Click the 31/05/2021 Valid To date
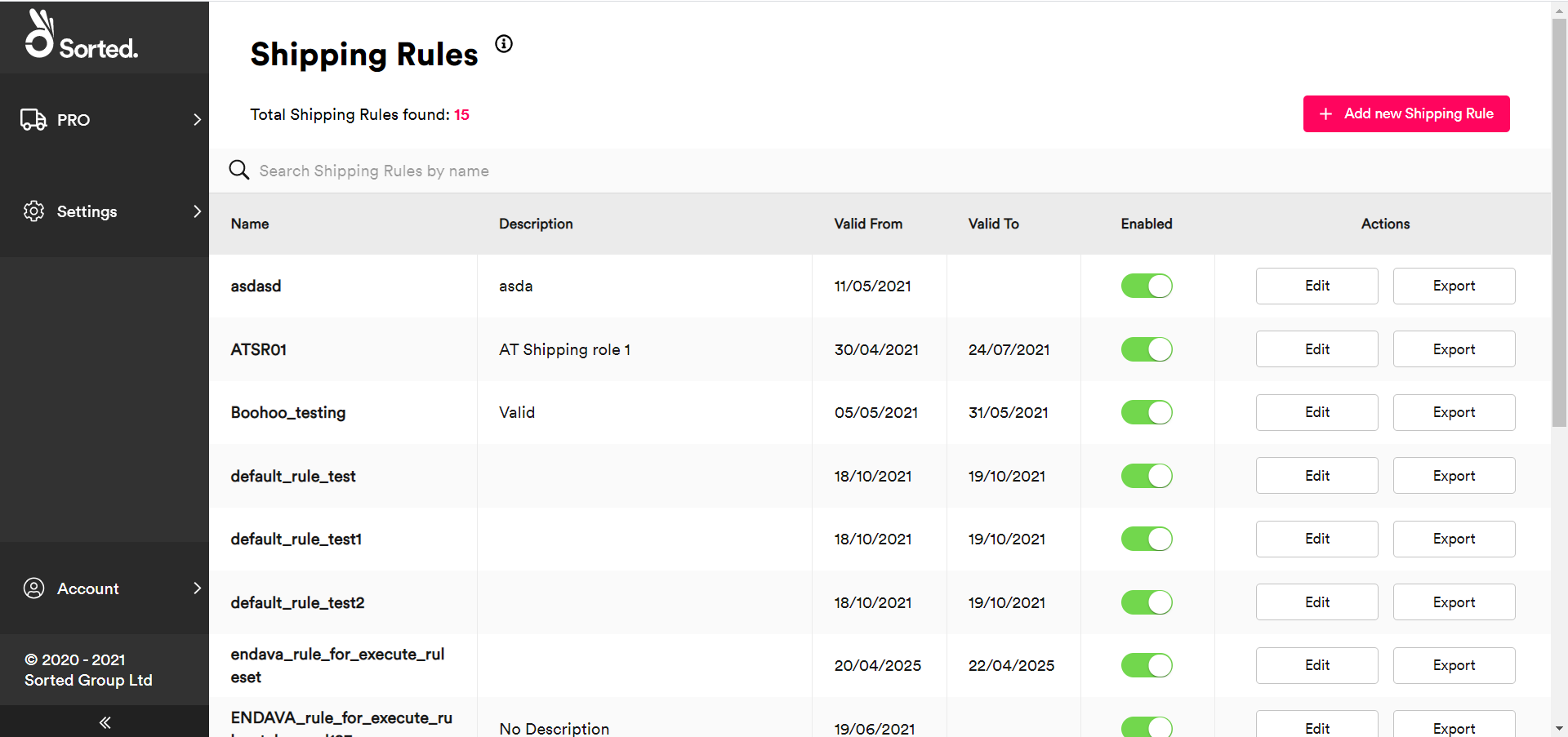The height and width of the screenshot is (737, 1568). pyautogui.click(x=1009, y=413)
